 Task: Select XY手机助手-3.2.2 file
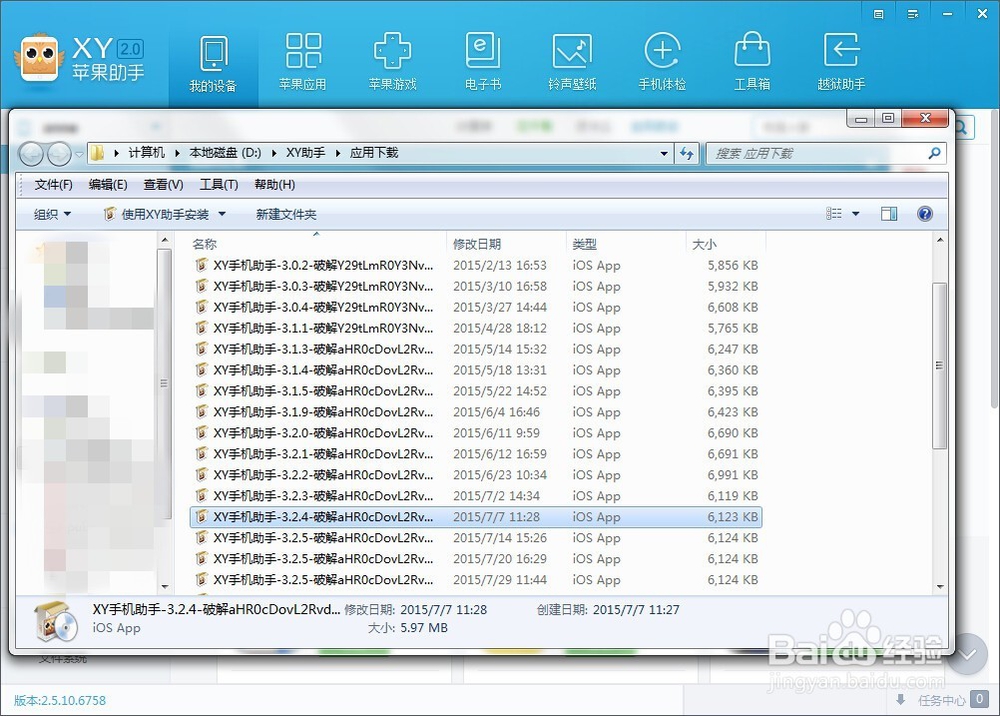(476, 475)
